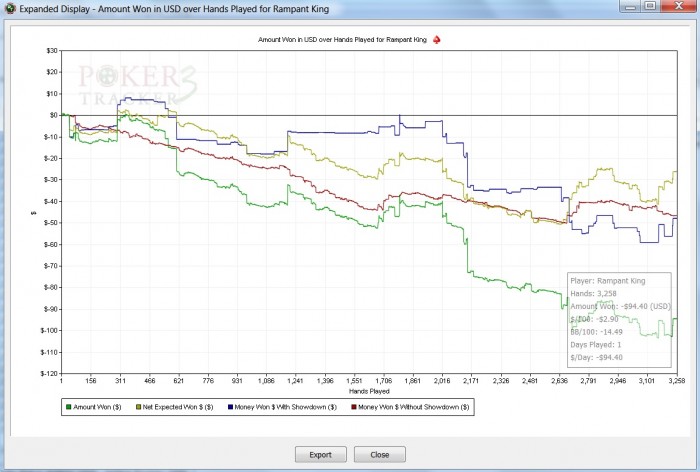Image resolution: width=700 pixels, height=472 pixels.
Task: Click the Export button
Action: point(321,455)
